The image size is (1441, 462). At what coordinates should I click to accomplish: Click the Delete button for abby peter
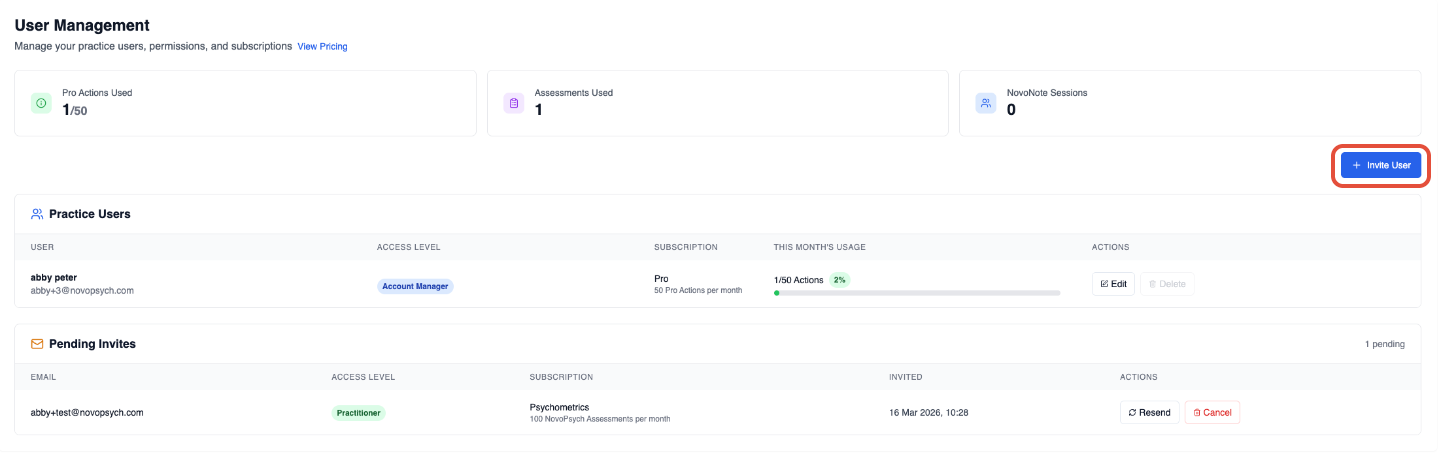pyautogui.click(x=1167, y=284)
